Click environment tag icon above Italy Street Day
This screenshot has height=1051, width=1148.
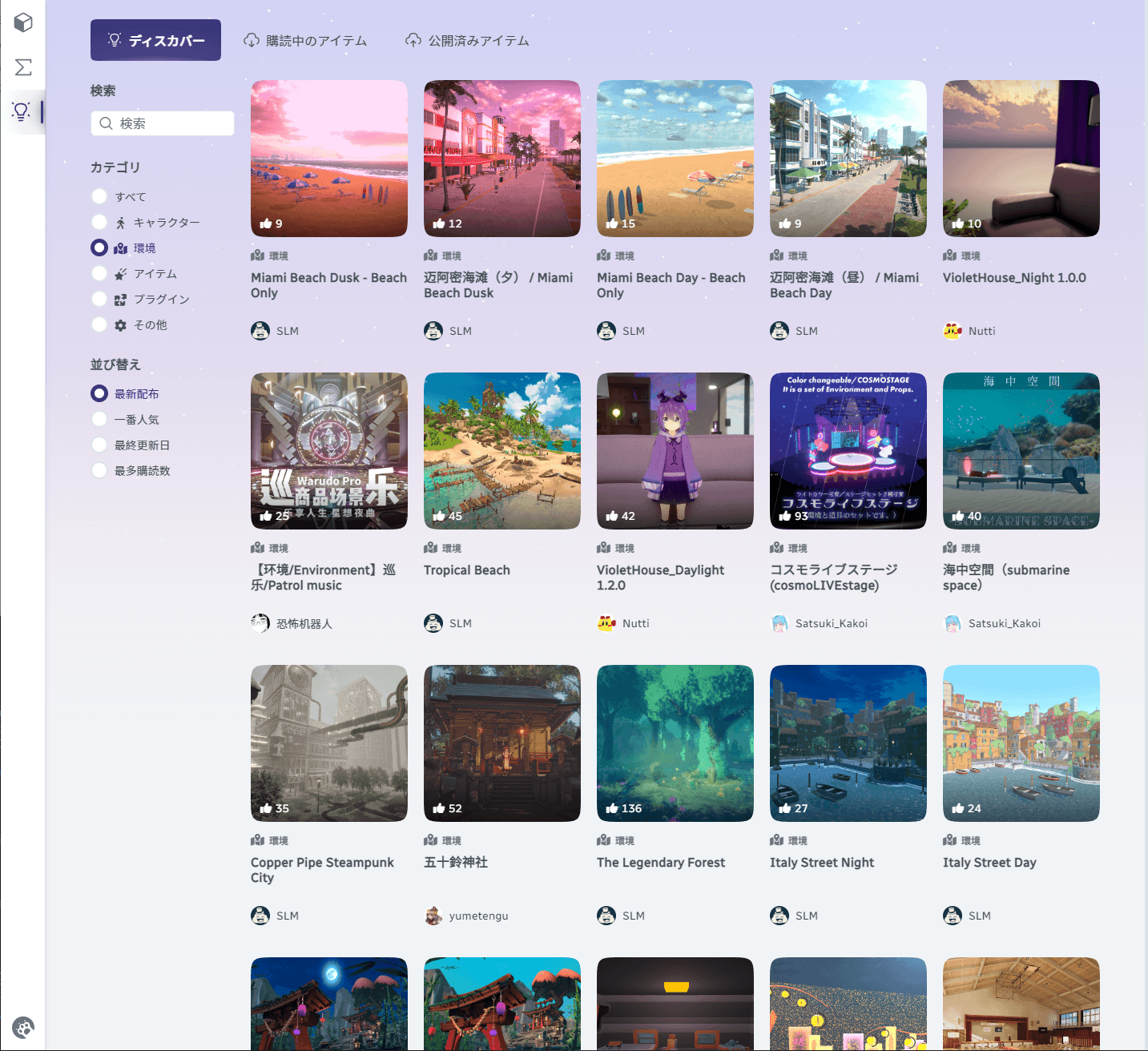[x=949, y=840]
